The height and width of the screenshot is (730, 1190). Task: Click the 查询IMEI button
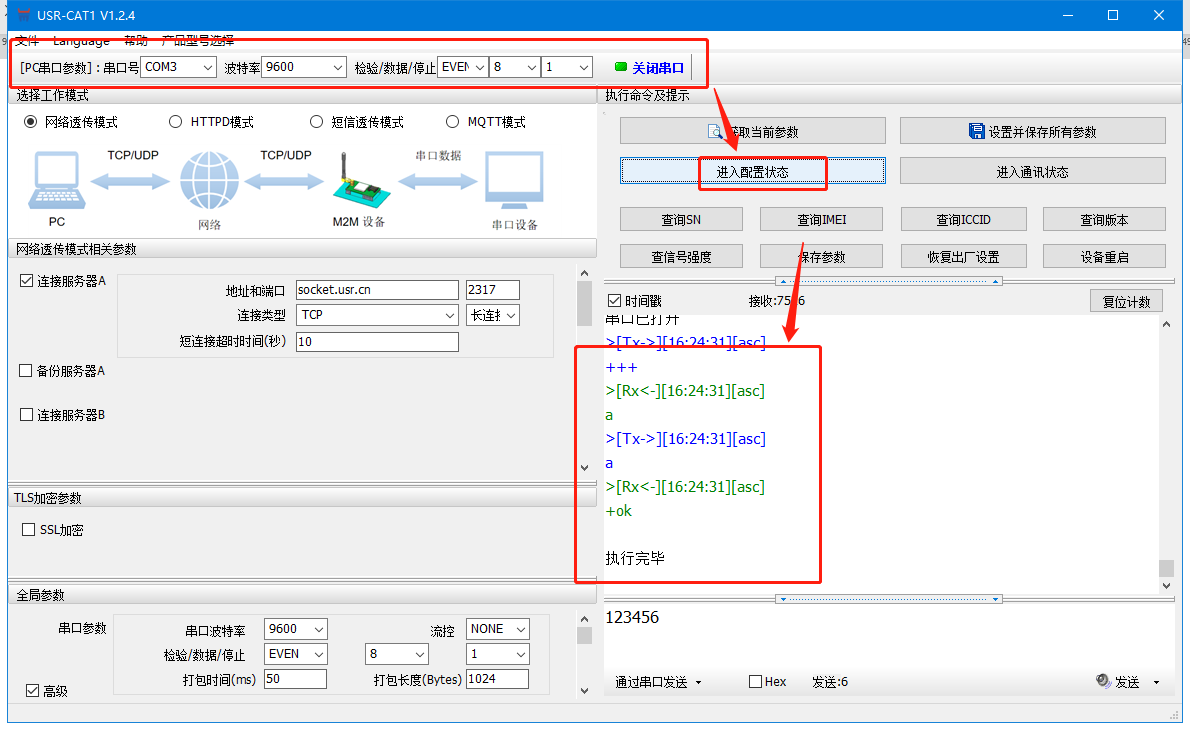click(x=821, y=219)
